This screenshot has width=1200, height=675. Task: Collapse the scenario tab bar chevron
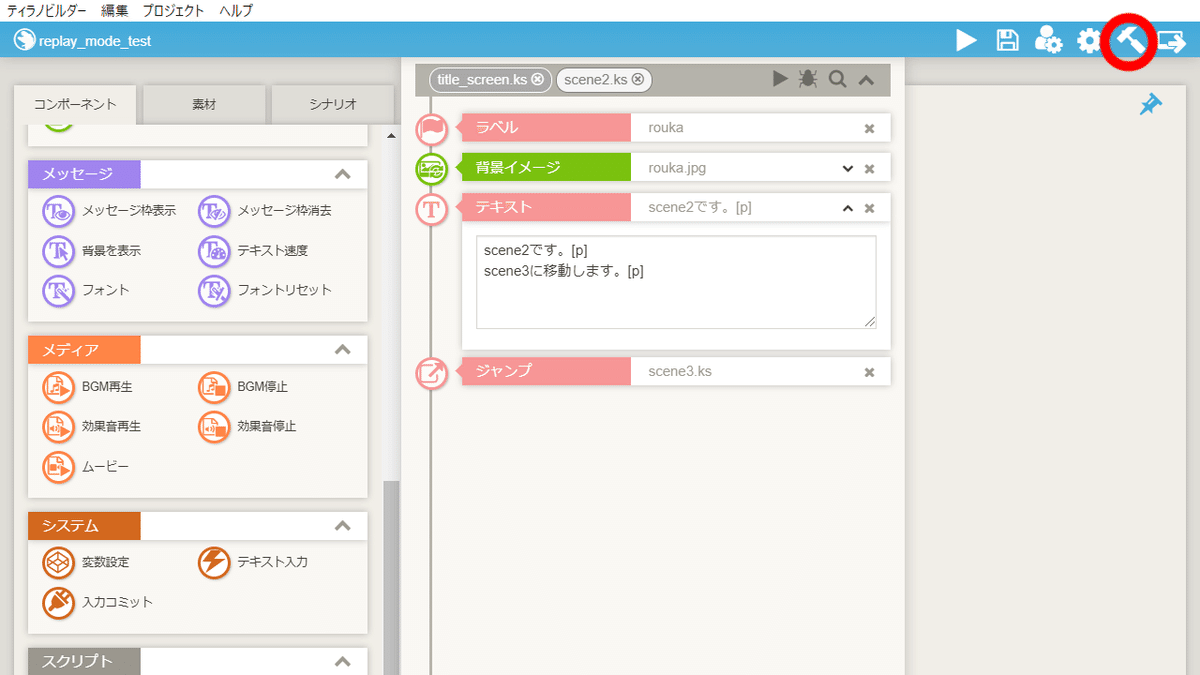tap(866, 79)
